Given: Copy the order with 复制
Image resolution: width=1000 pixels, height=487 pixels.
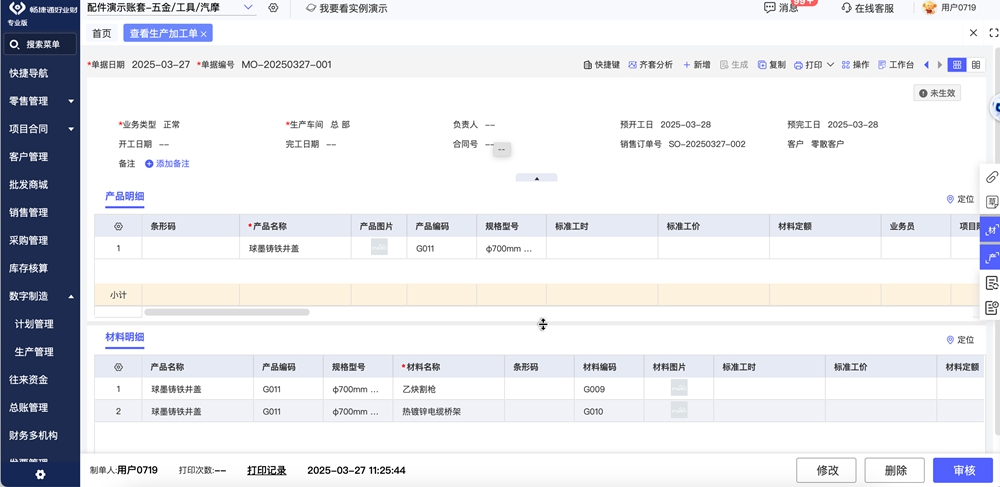Looking at the screenshot, I should (x=771, y=65).
